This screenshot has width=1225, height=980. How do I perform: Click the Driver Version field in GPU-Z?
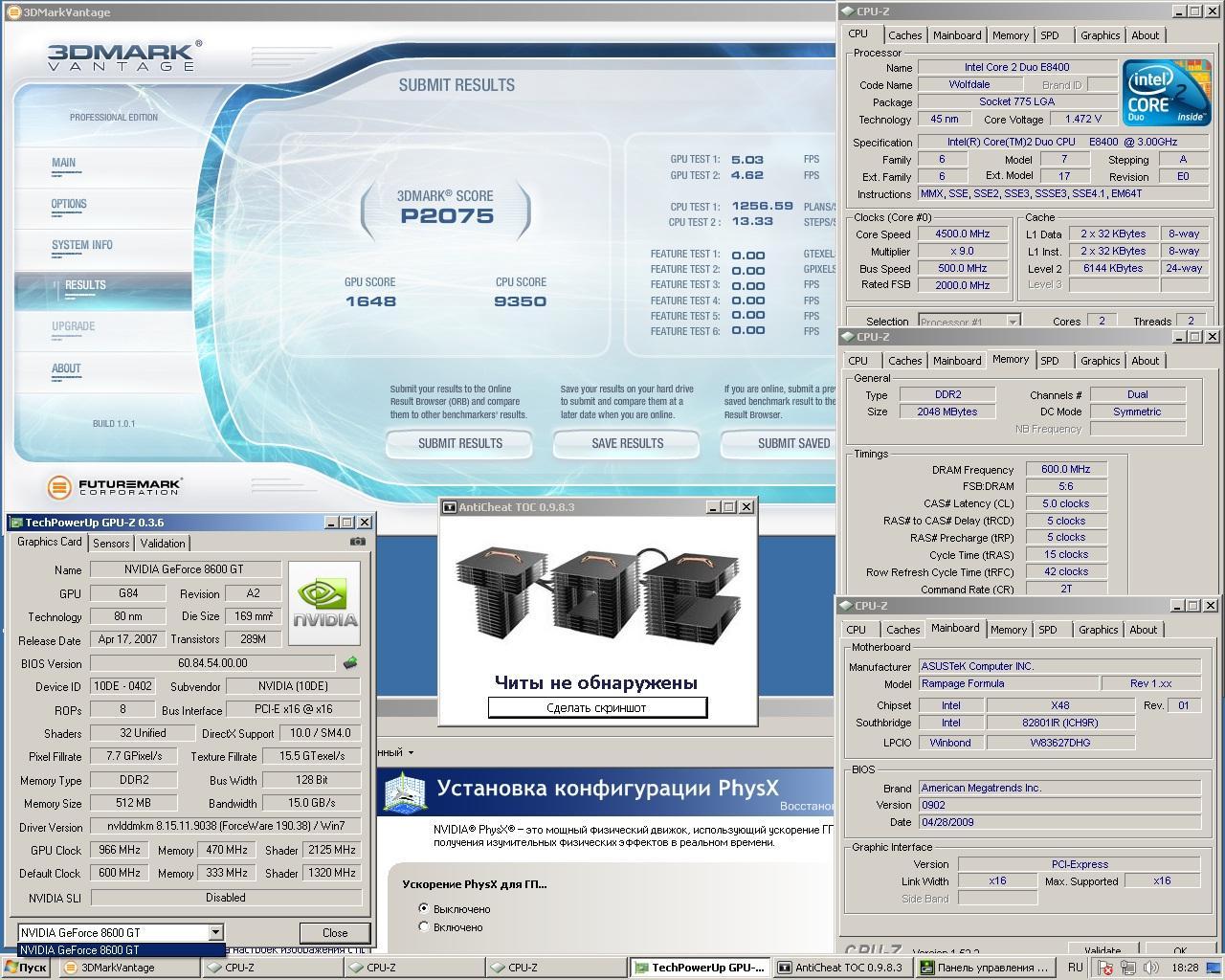[x=225, y=826]
